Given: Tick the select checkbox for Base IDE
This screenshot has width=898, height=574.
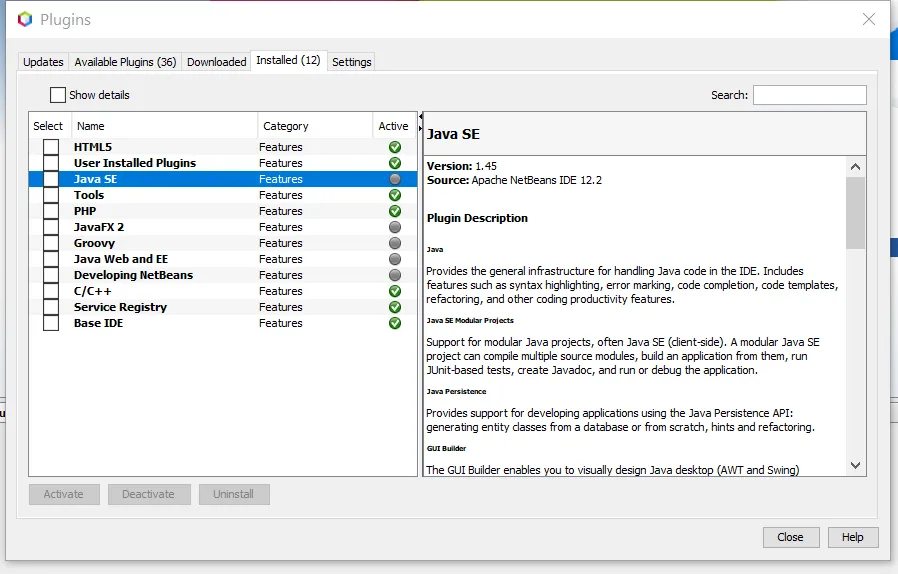Looking at the screenshot, I should (x=51, y=324).
